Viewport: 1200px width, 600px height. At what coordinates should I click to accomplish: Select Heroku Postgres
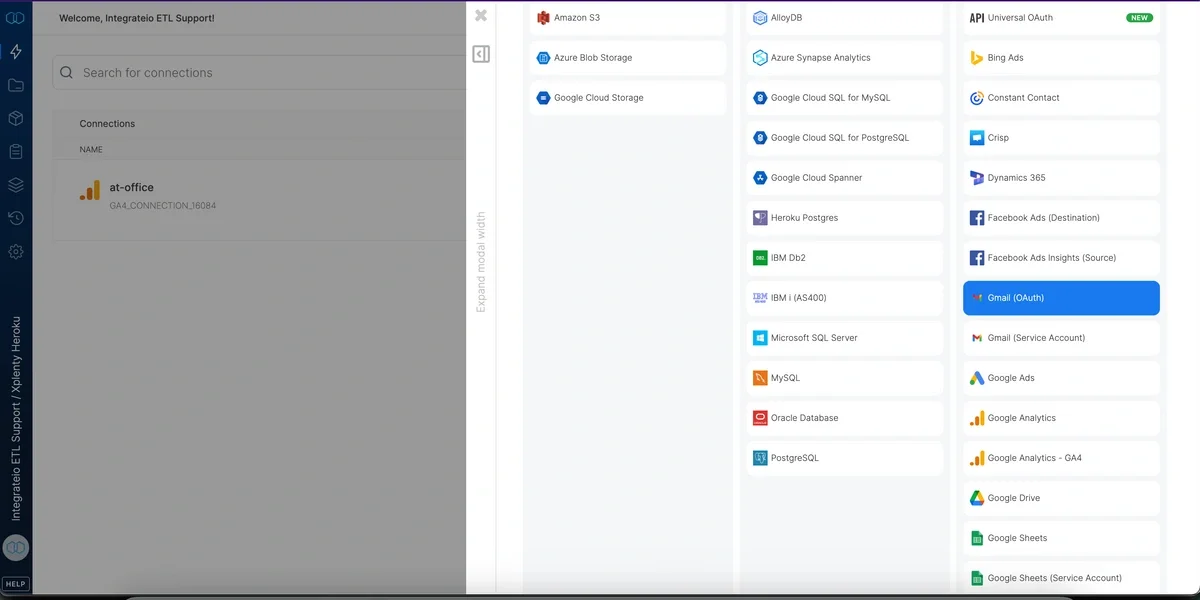click(845, 218)
